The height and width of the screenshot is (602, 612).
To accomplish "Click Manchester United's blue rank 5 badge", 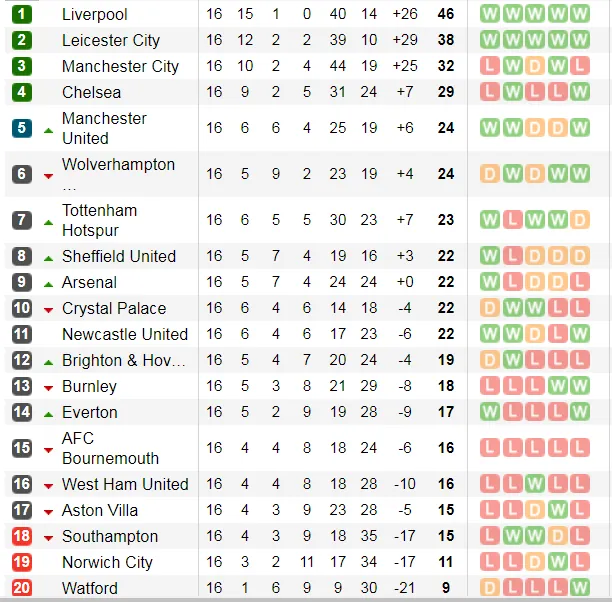I will (x=21, y=128).
